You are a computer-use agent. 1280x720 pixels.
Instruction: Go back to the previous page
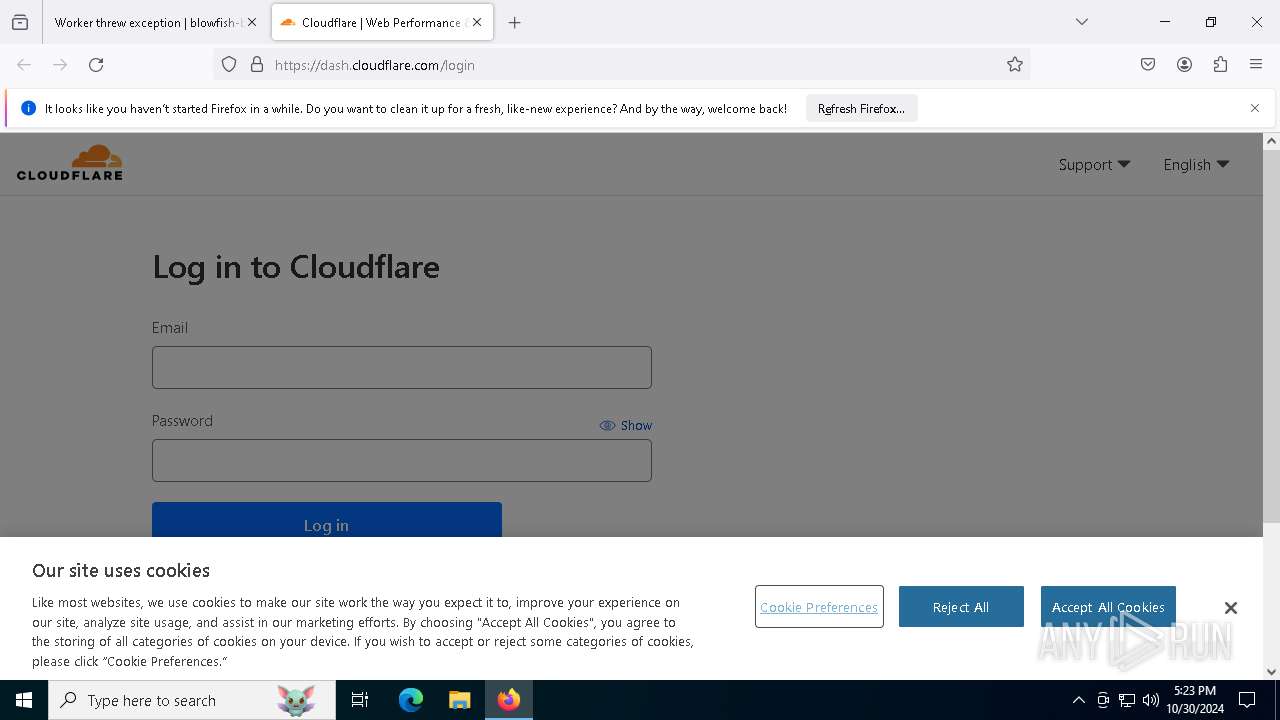24,65
